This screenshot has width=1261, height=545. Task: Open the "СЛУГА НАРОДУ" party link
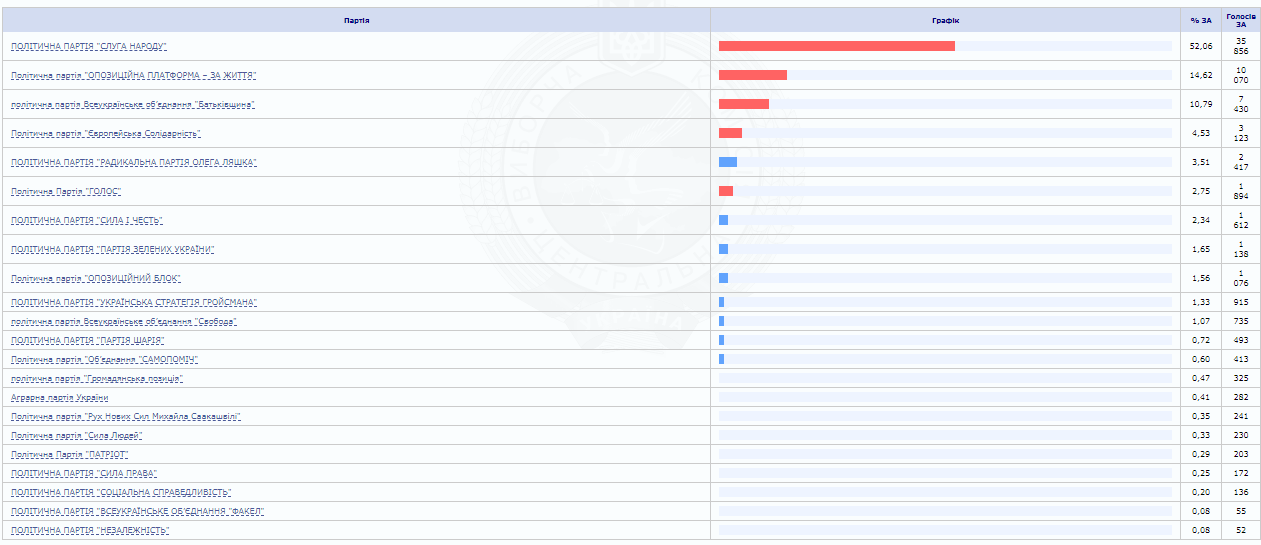[88, 47]
